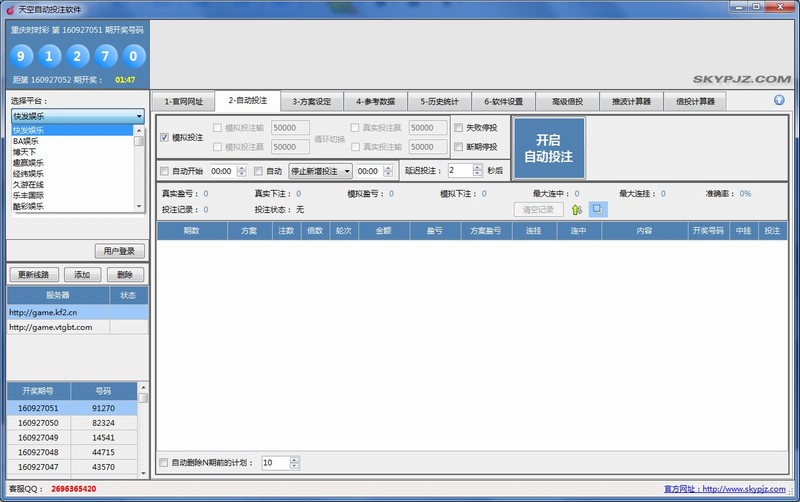The height and width of the screenshot is (502, 800).
Task: Enable the 模拟投注 checkbox
Action: pos(165,137)
